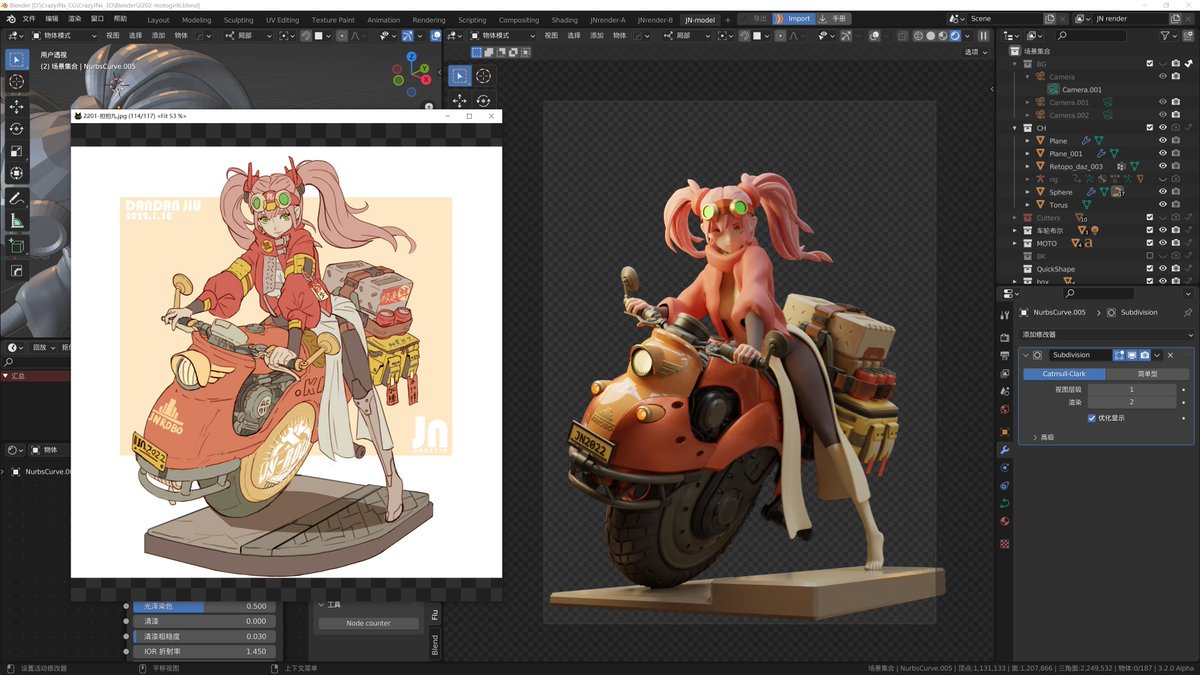Image resolution: width=1200 pixels, height=675 pixels.
Task: Remove the Subdivision modifier with X
Action: [x=1170, y=355]
